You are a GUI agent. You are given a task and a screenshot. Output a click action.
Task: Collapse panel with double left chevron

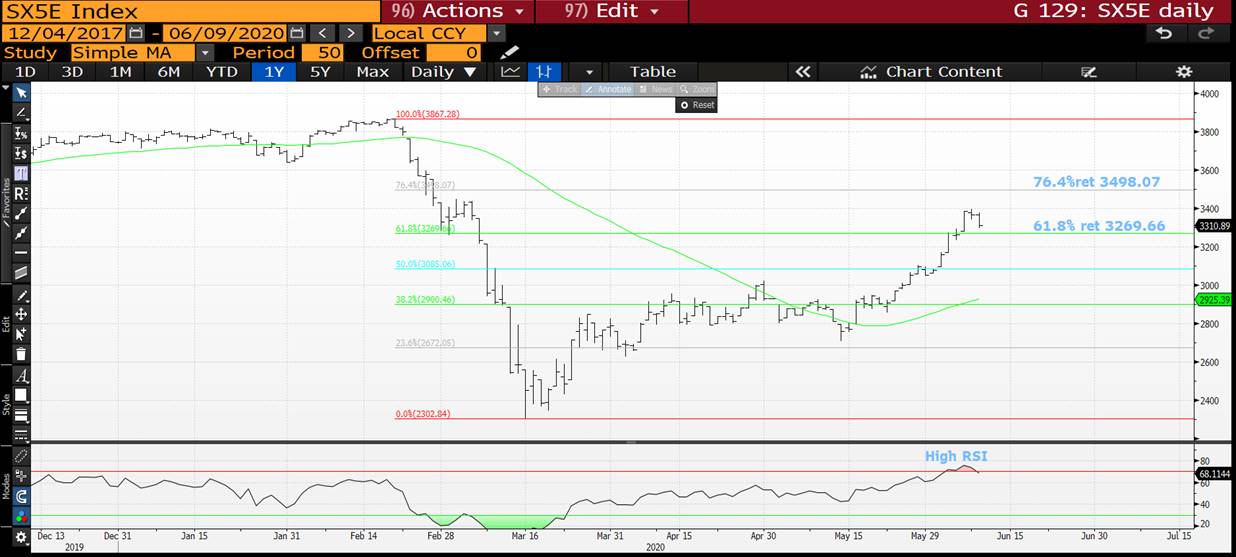(x=802, y=72)
